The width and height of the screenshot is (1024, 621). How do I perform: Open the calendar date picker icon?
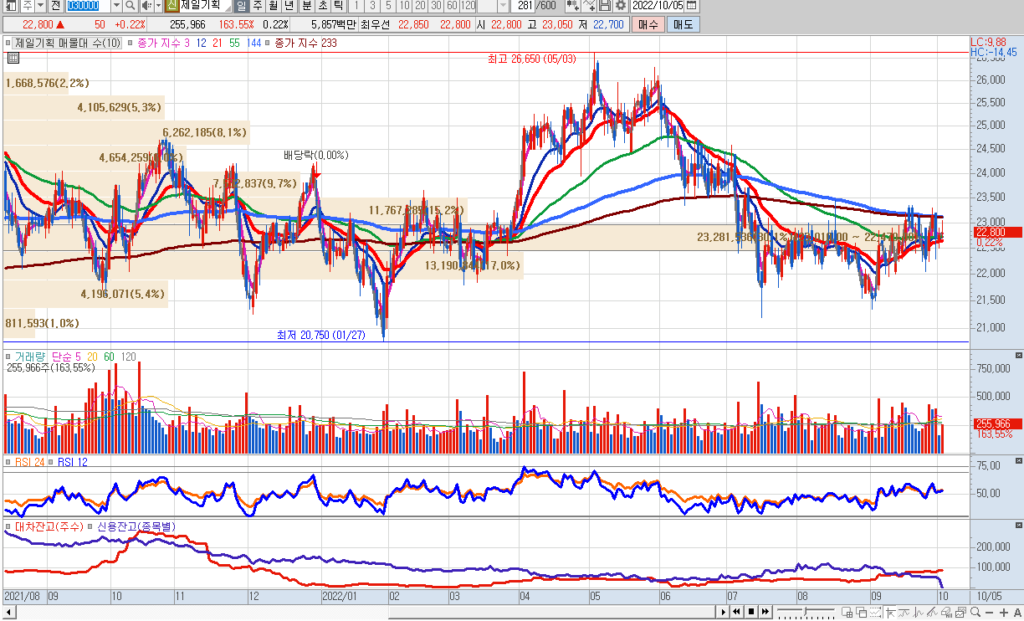692,6
